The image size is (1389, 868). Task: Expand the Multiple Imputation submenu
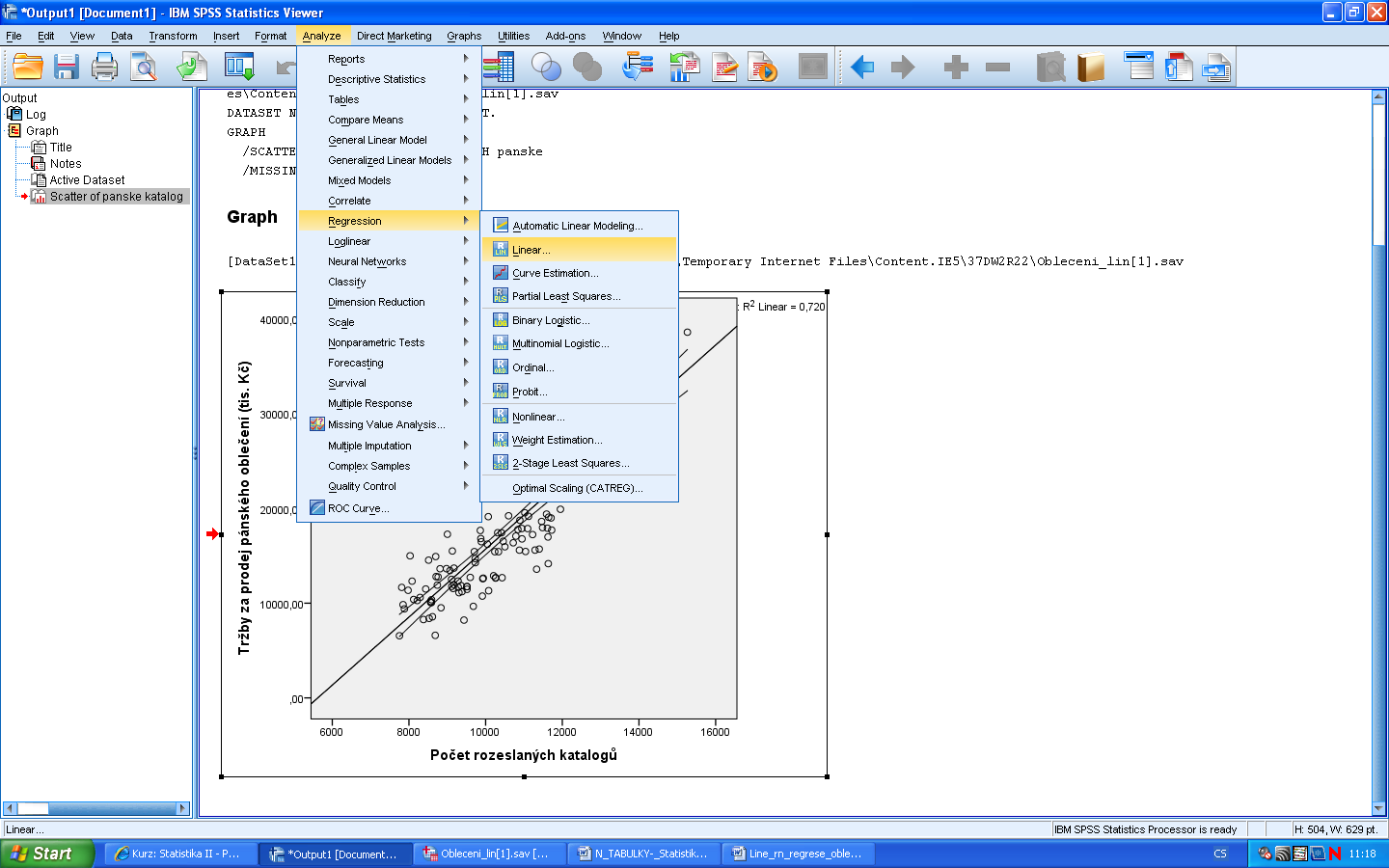pos(389,446)
